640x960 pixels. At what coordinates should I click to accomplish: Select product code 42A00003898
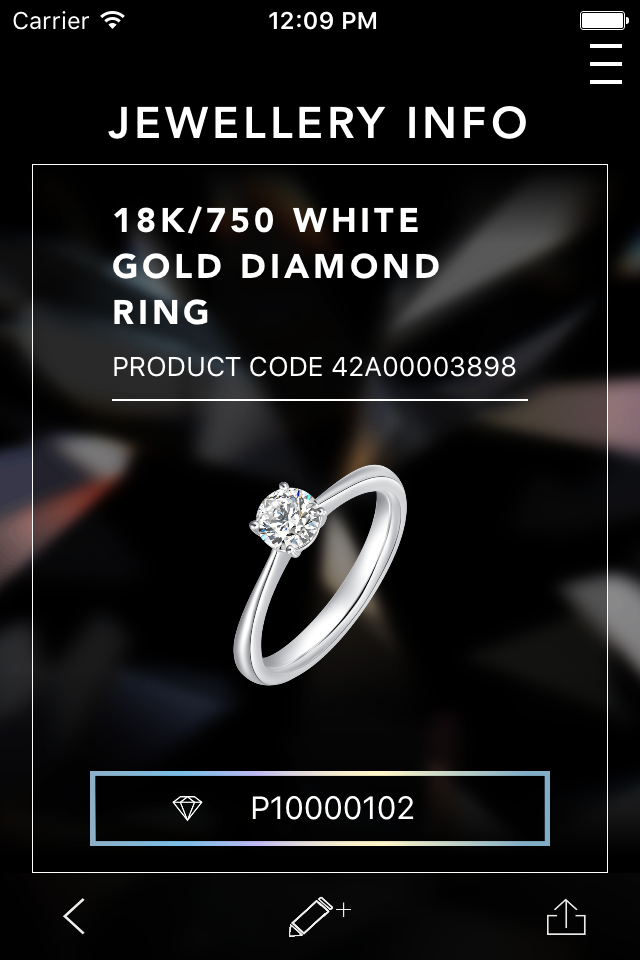(x=424, y=367)
